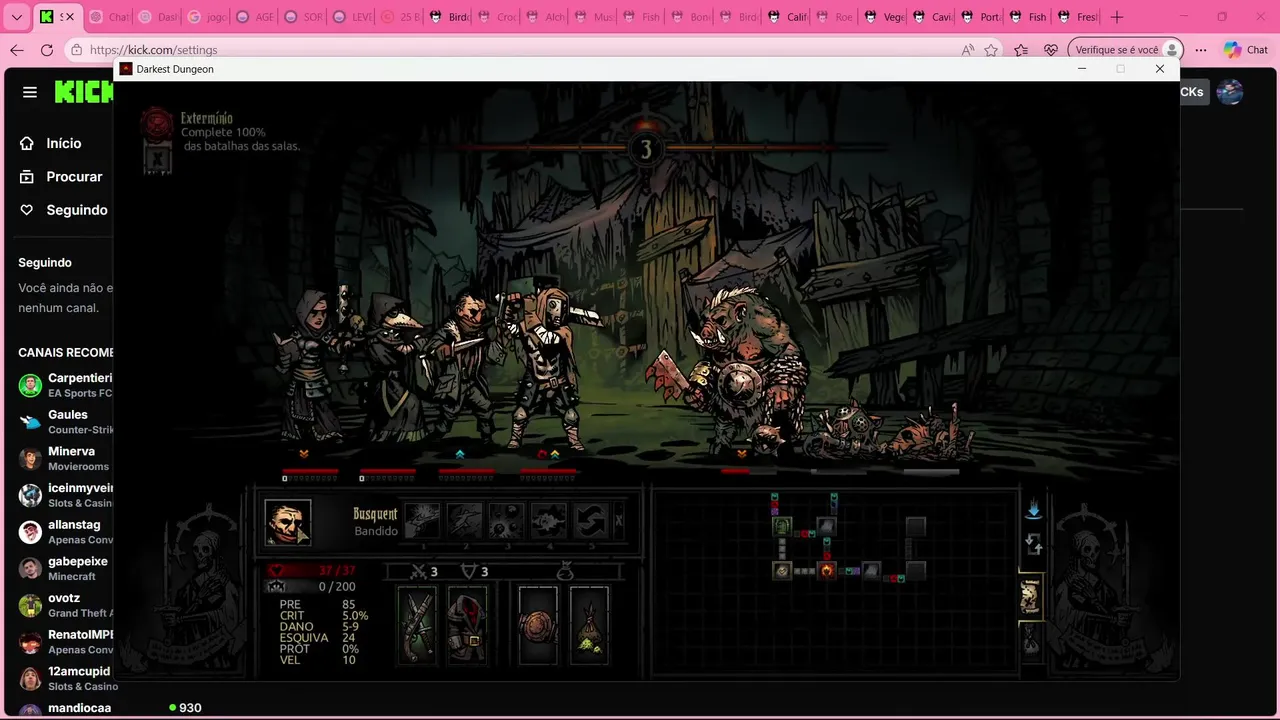Open iceinmyveins recommended channel
The height and width of the screenshot is (720, 1280).
pos(65,495)
